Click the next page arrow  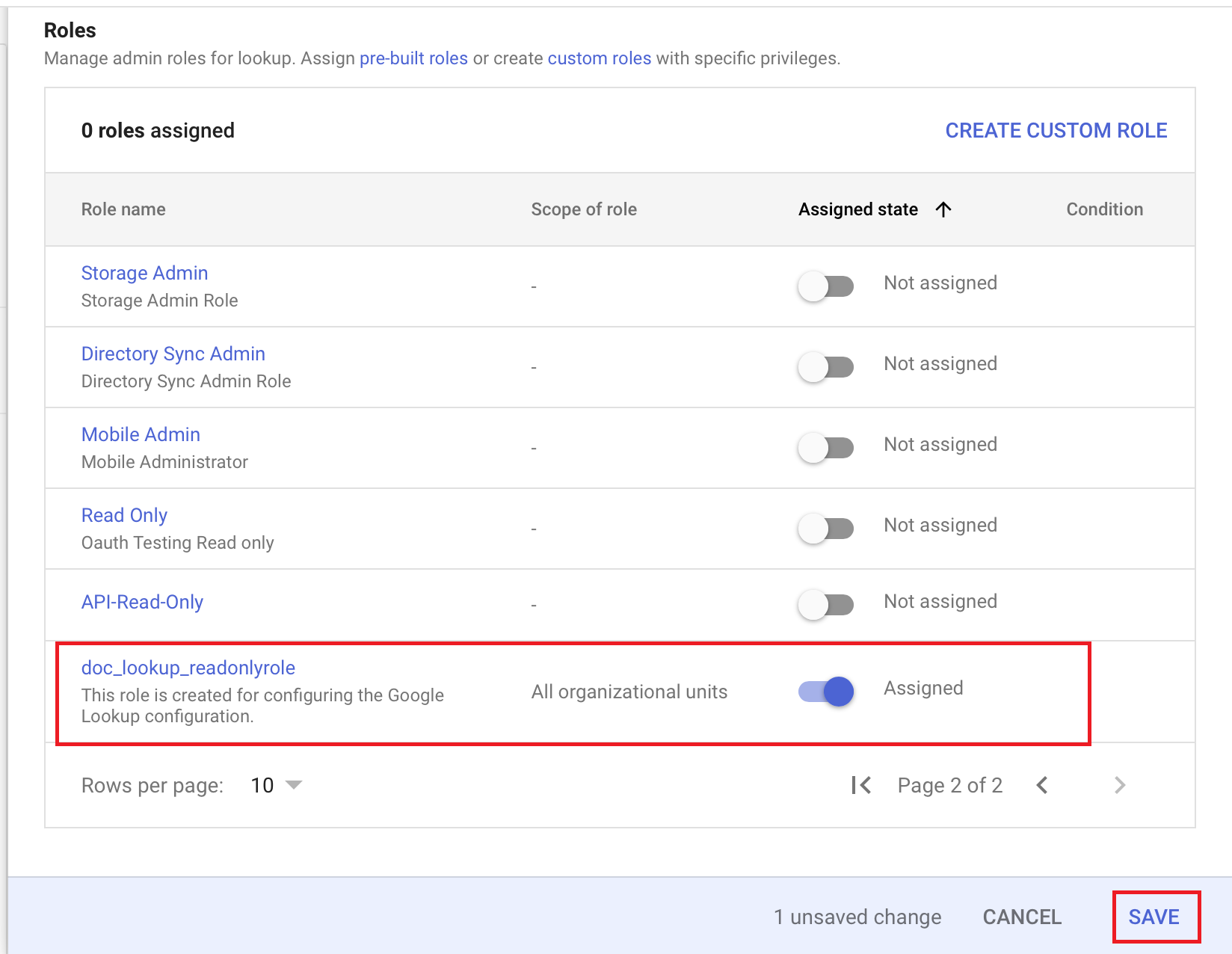coord(1119,785)
